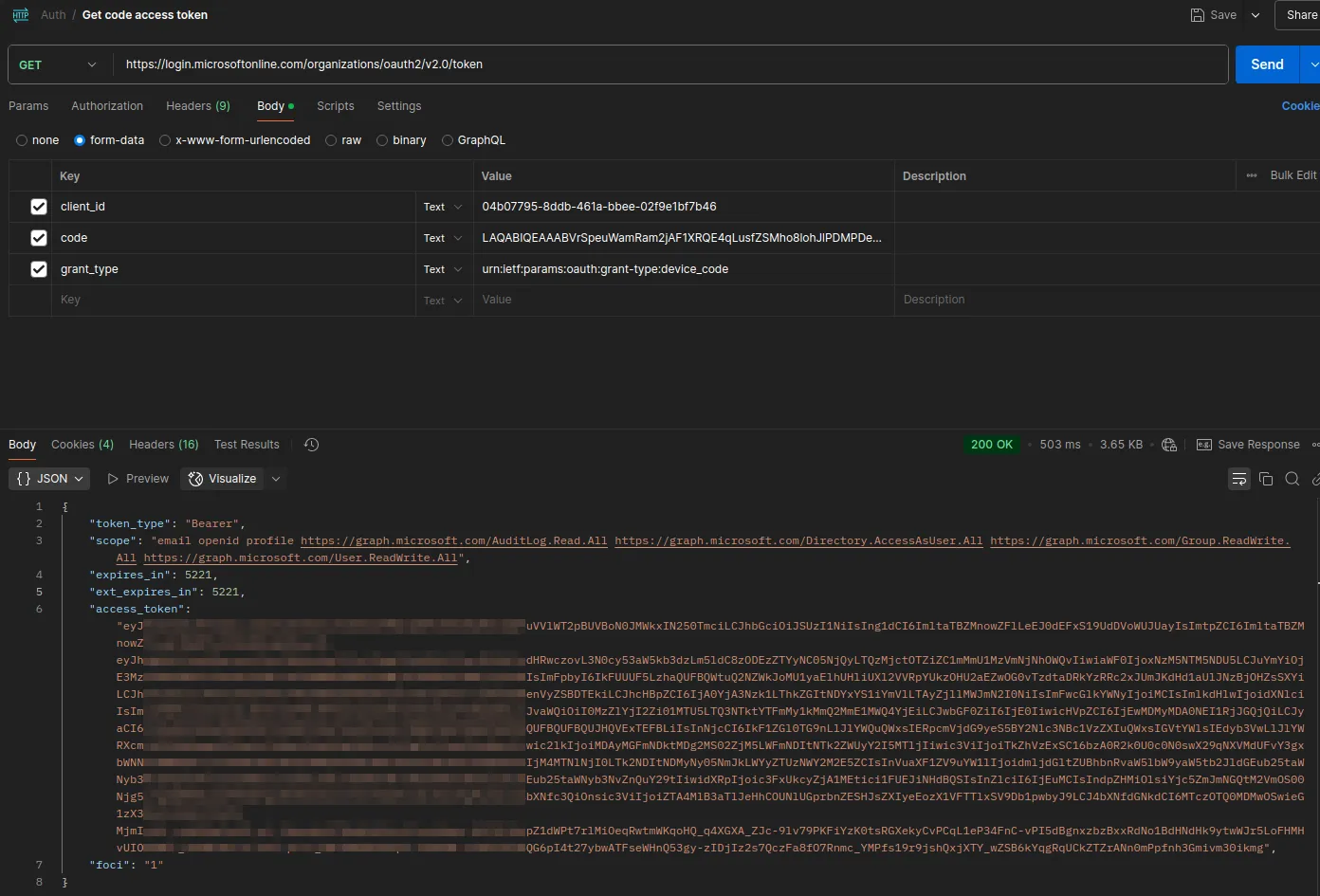
Task: Switch to the Authorization tab
Action: pos(107,106)
